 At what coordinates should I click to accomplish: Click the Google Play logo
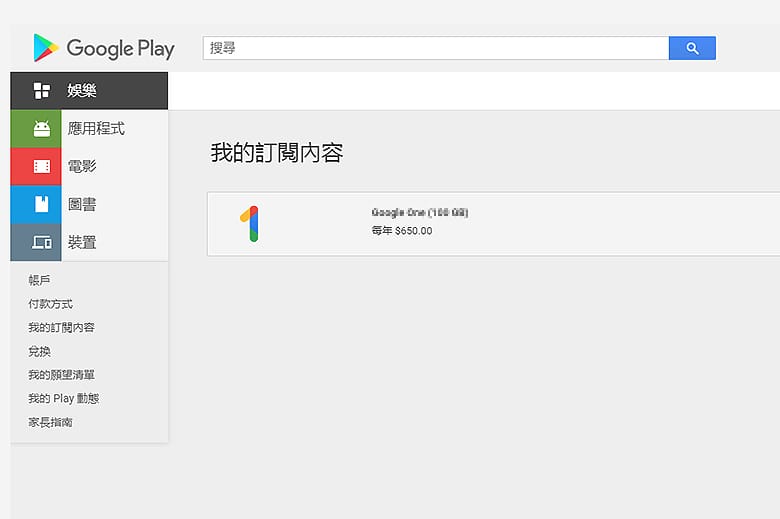(x=104, y=48)
